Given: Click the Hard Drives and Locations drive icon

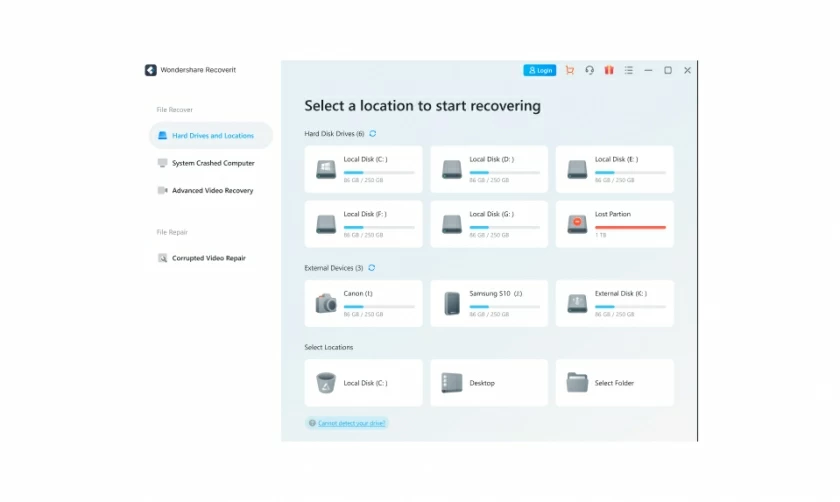Looking at the screenshot, I should [x=162, y=136].
